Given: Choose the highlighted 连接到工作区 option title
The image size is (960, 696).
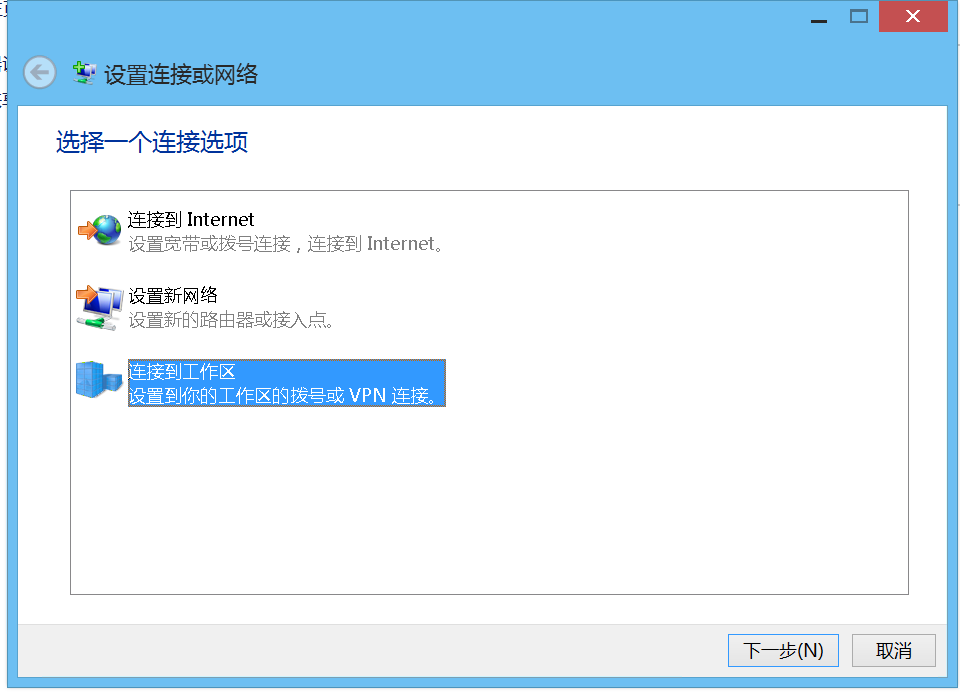Looking at the screenshot, I should coord(182,372).
